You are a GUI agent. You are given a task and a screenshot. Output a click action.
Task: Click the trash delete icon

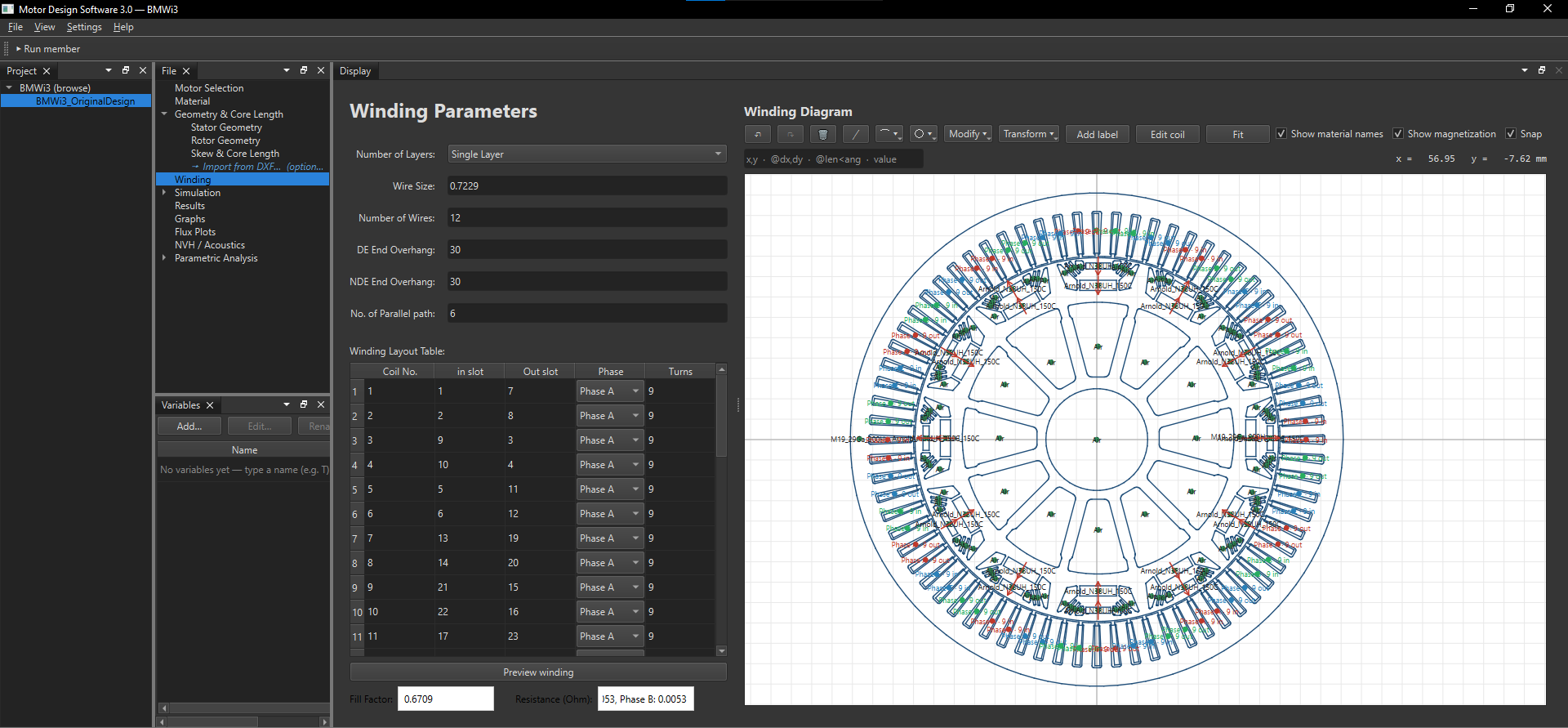[x=822, y=134]
